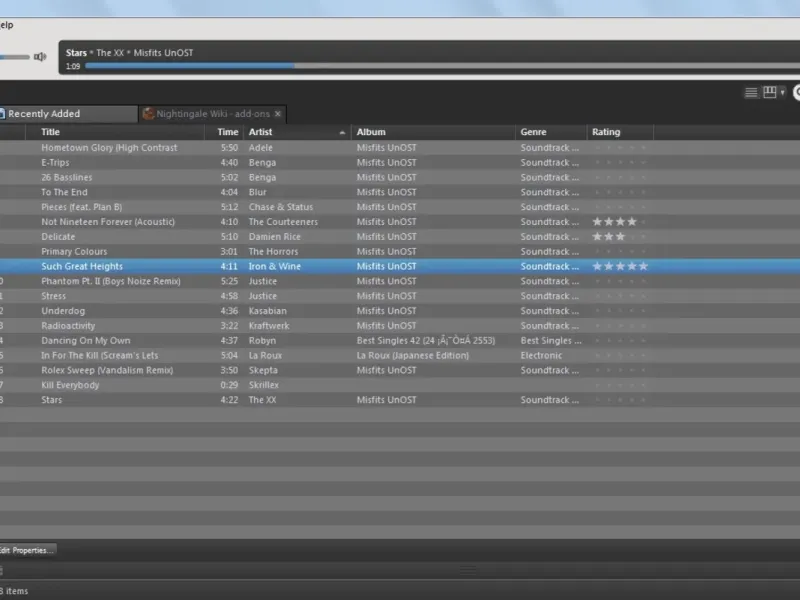Click the Skrillex artist cell
800x600 pixels.
click(264, 385)
